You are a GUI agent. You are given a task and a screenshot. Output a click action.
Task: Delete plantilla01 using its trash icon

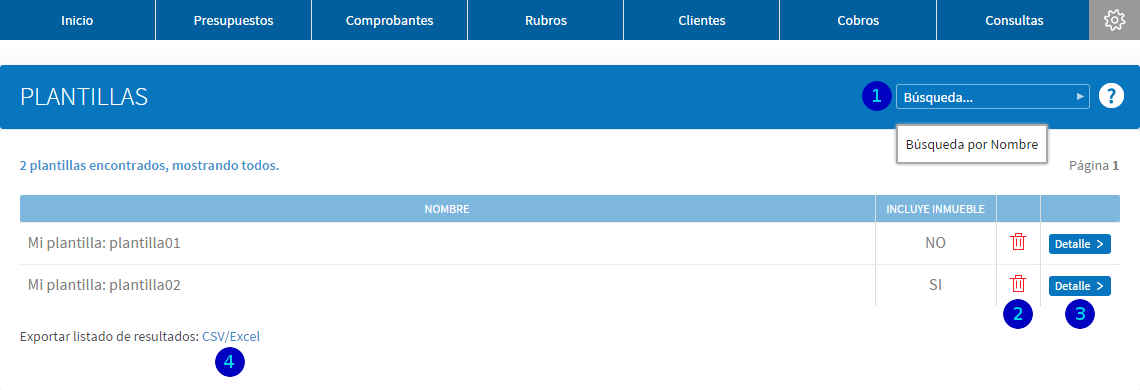[1018, 242]
